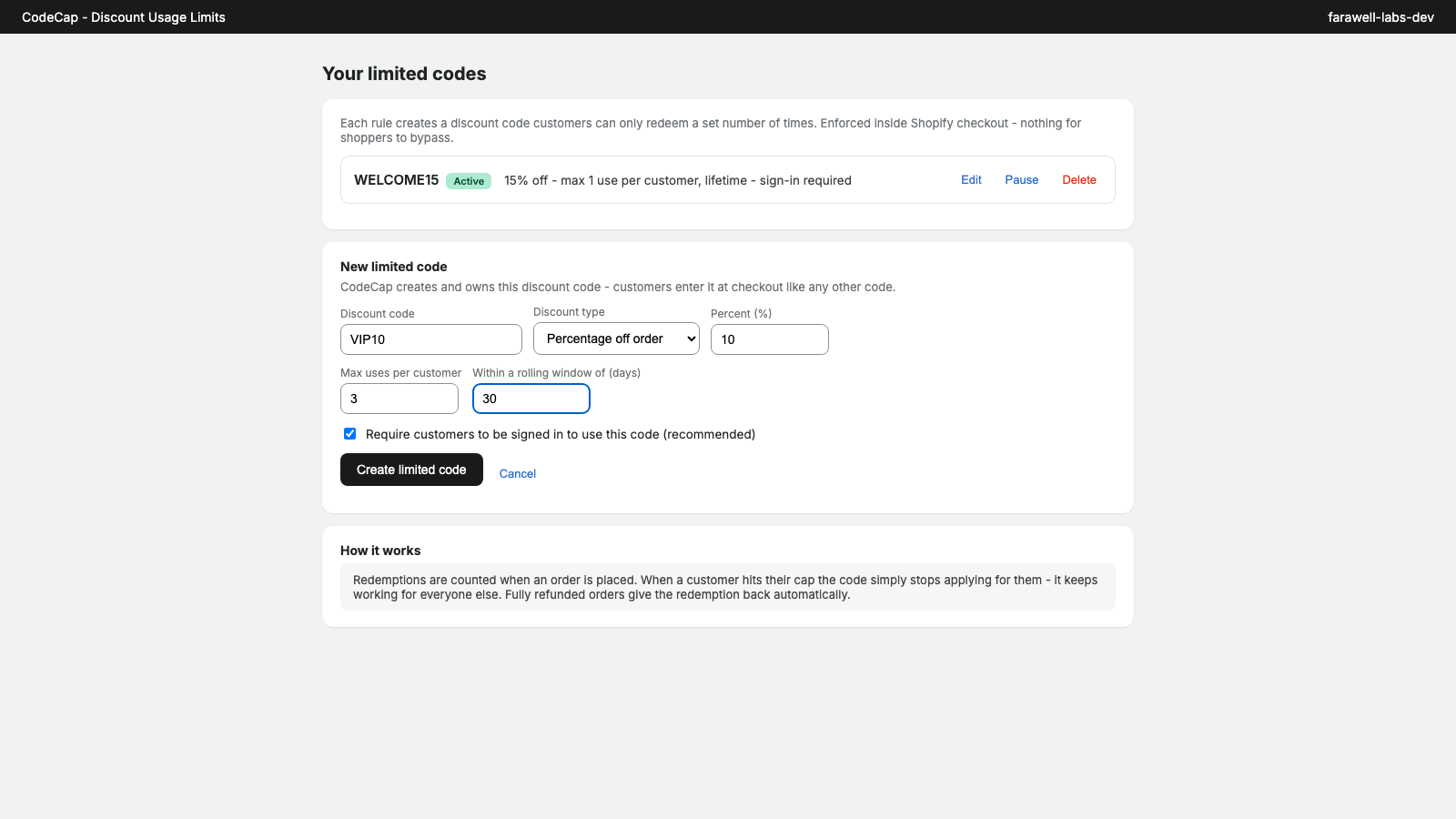Click the WELCOME15 code name
The height and width of the screenshot is (819, 1456).
click(x=397, y=180)
